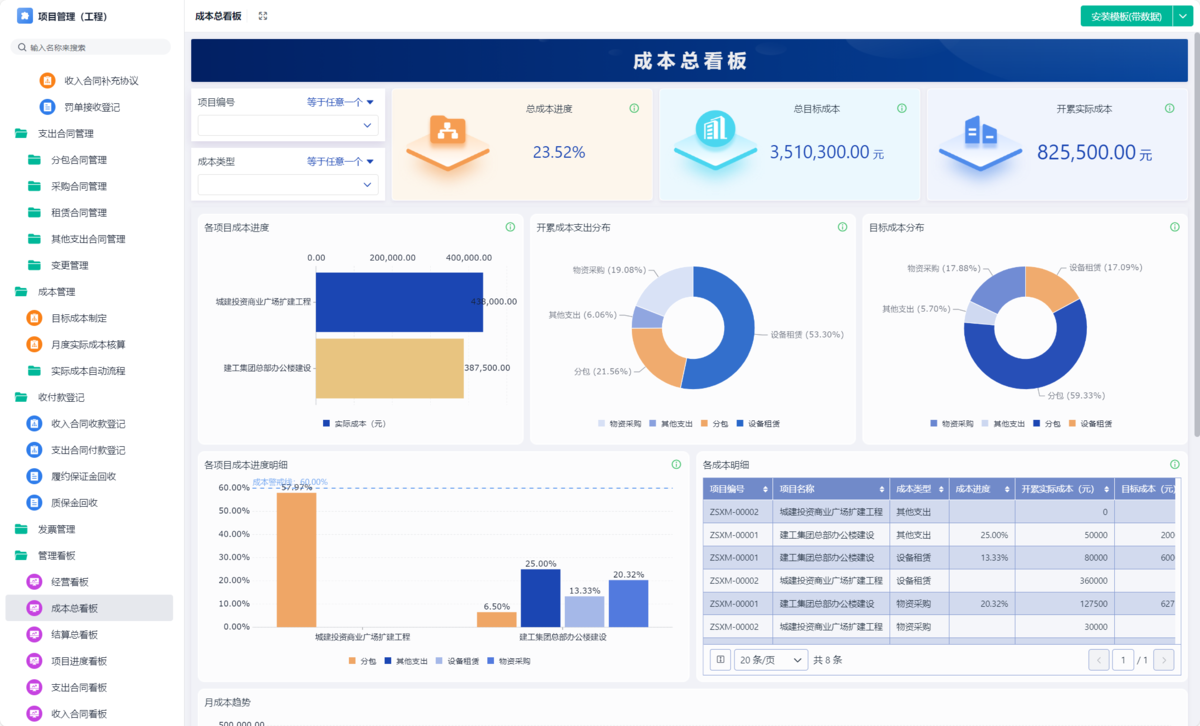Click the orange icon of 目标成本制定
The height and width of the screenshot is (726, 1200).
34,318
